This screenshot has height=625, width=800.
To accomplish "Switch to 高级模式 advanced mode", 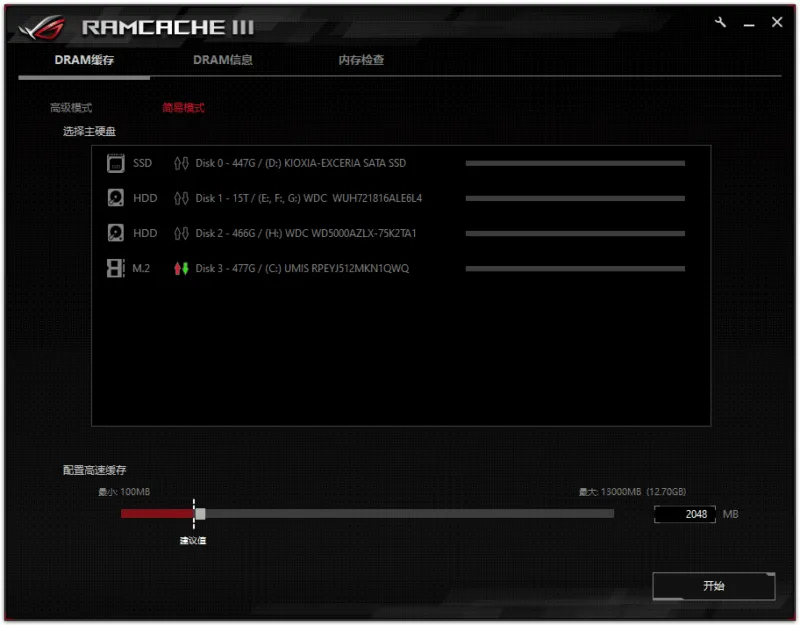I will point(71,108).
